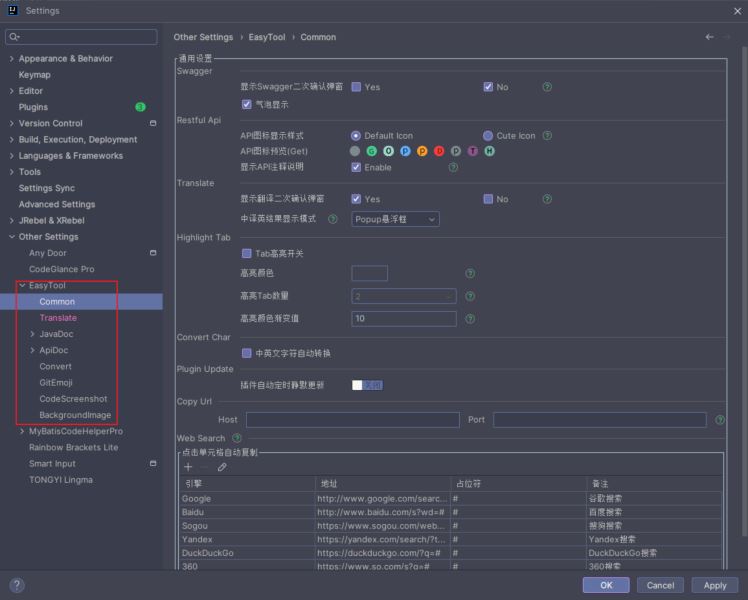Image resolution: width=748 pixels, height=600 pixels.
Task: Click the Apply button
Action: [714, 585]
